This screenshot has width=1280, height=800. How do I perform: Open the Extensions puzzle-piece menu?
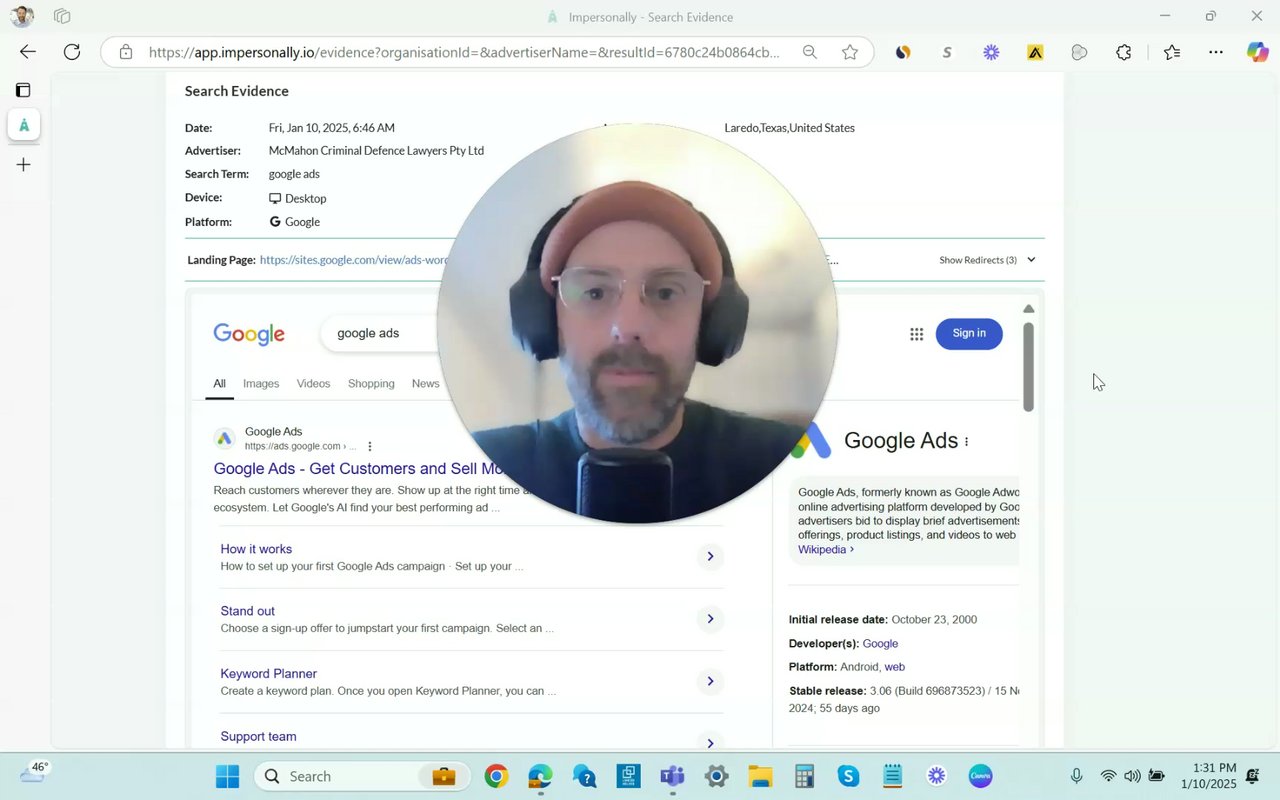(1123, 52)
